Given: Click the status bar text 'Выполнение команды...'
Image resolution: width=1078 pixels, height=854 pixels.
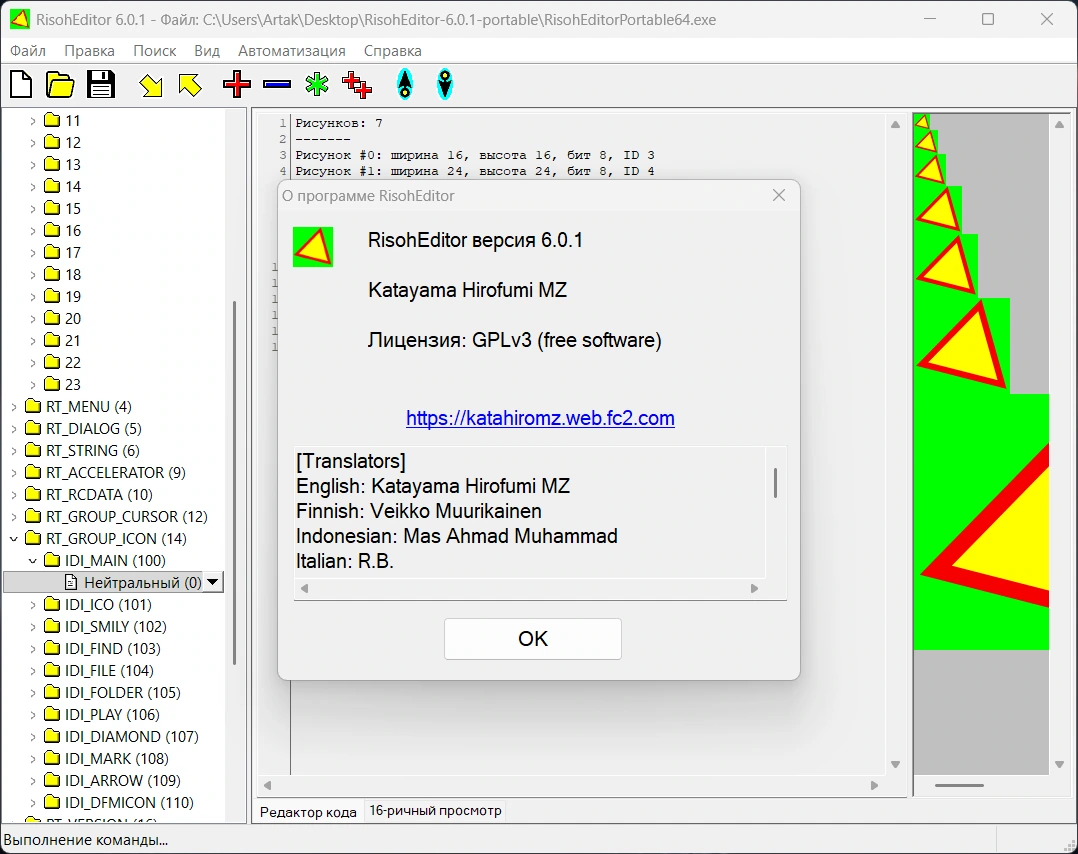Looking at the screenshot, I should point(86,840).
